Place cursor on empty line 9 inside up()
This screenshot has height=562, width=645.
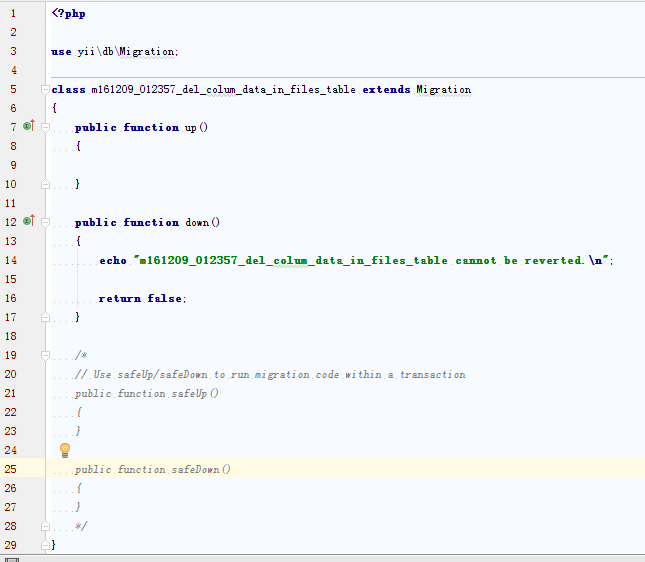pyautogui.click(x=346, y=165)
